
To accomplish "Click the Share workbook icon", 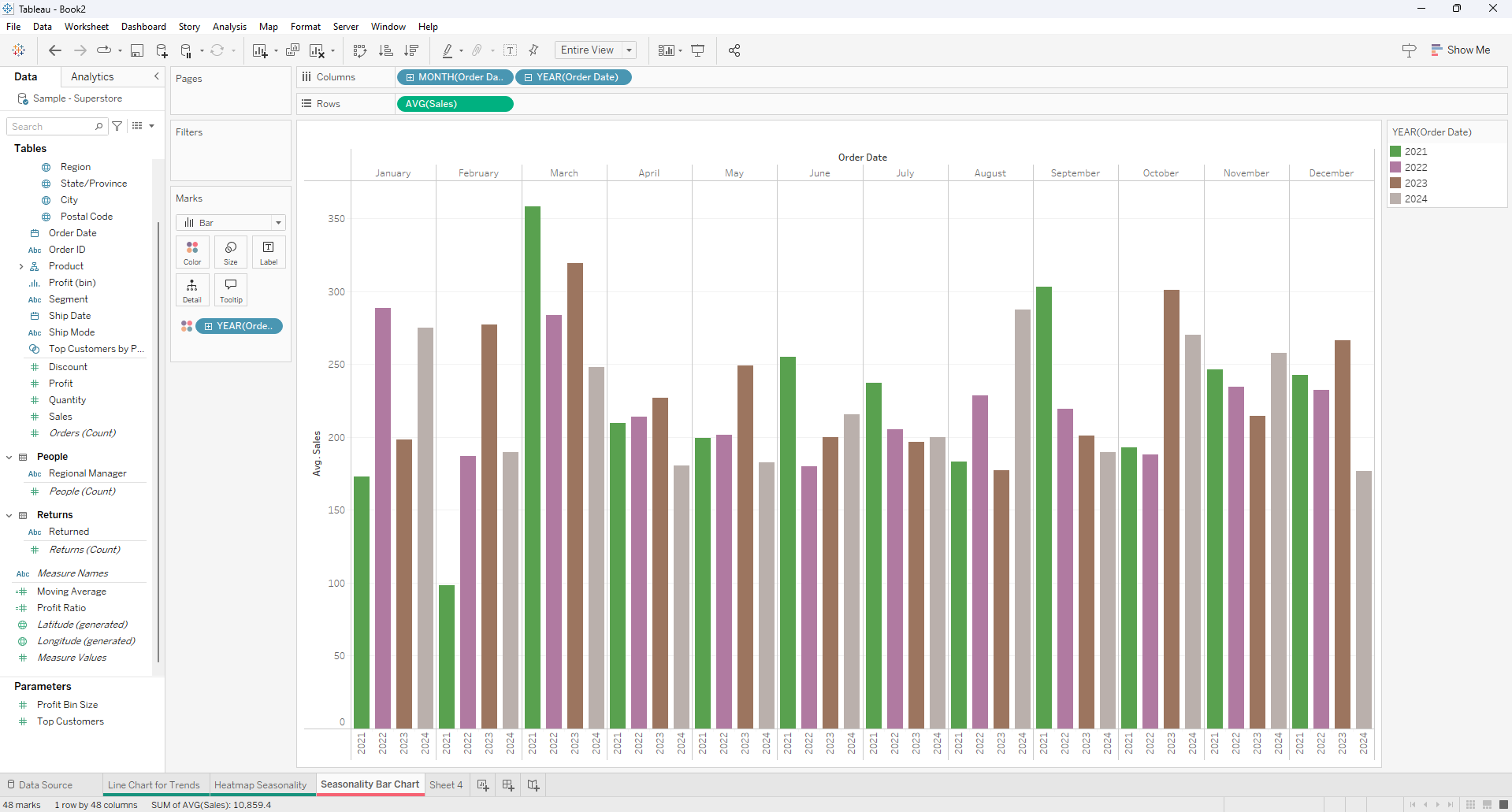I will [734, 50].
